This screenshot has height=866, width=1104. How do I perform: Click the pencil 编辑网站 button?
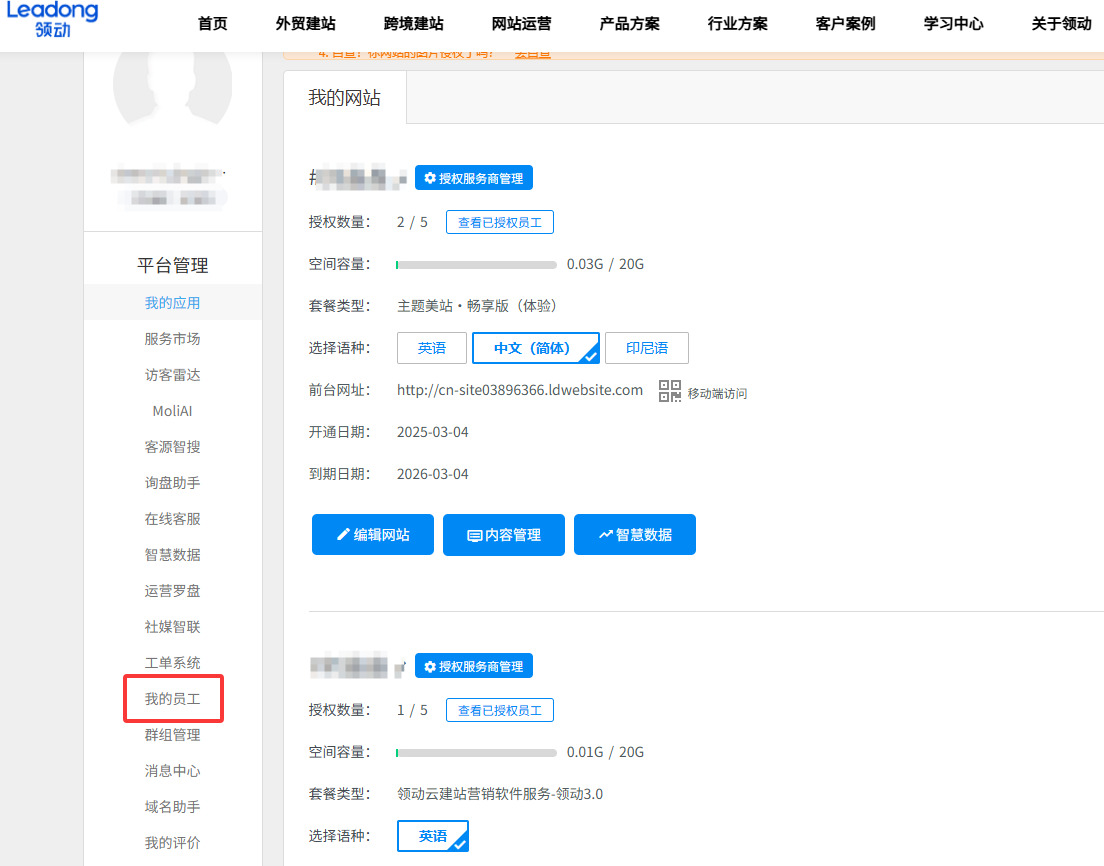coord(372,534)
